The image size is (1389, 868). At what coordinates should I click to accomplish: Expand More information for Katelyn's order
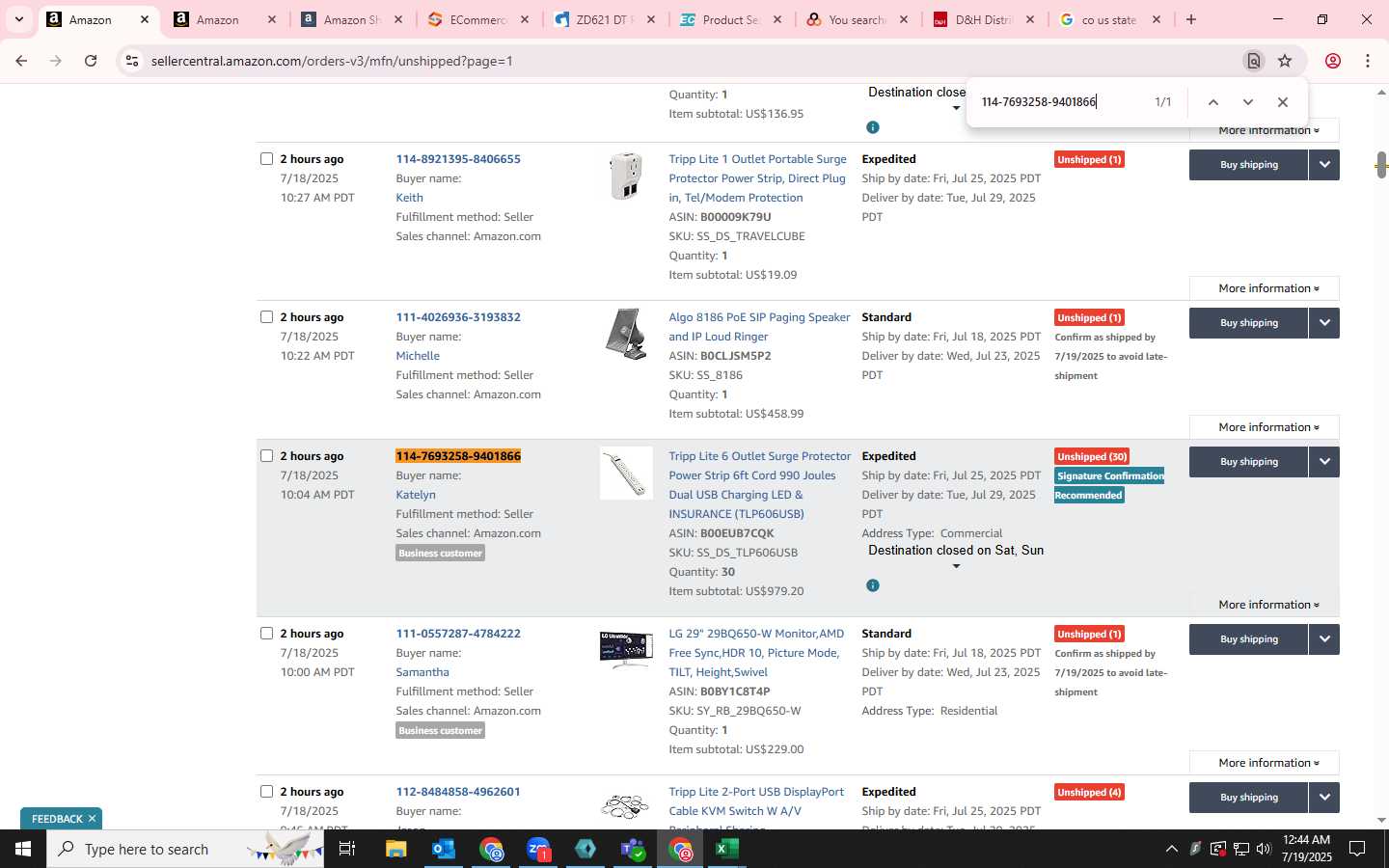pos(1265,605)
